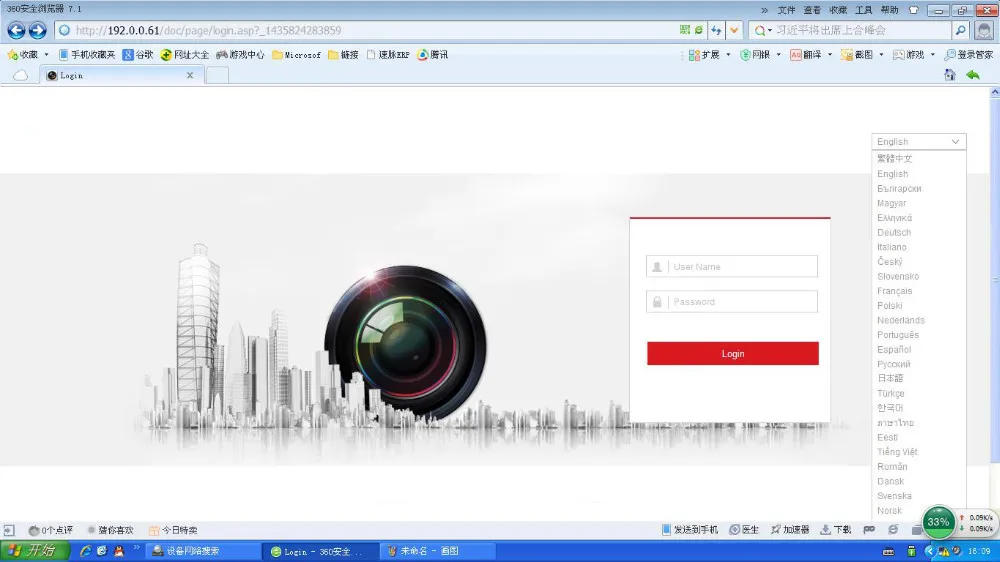Focus the User Name field
The width and height of the screenshot is (1000, 562).
pyautogui.click(x=732, y=267)
